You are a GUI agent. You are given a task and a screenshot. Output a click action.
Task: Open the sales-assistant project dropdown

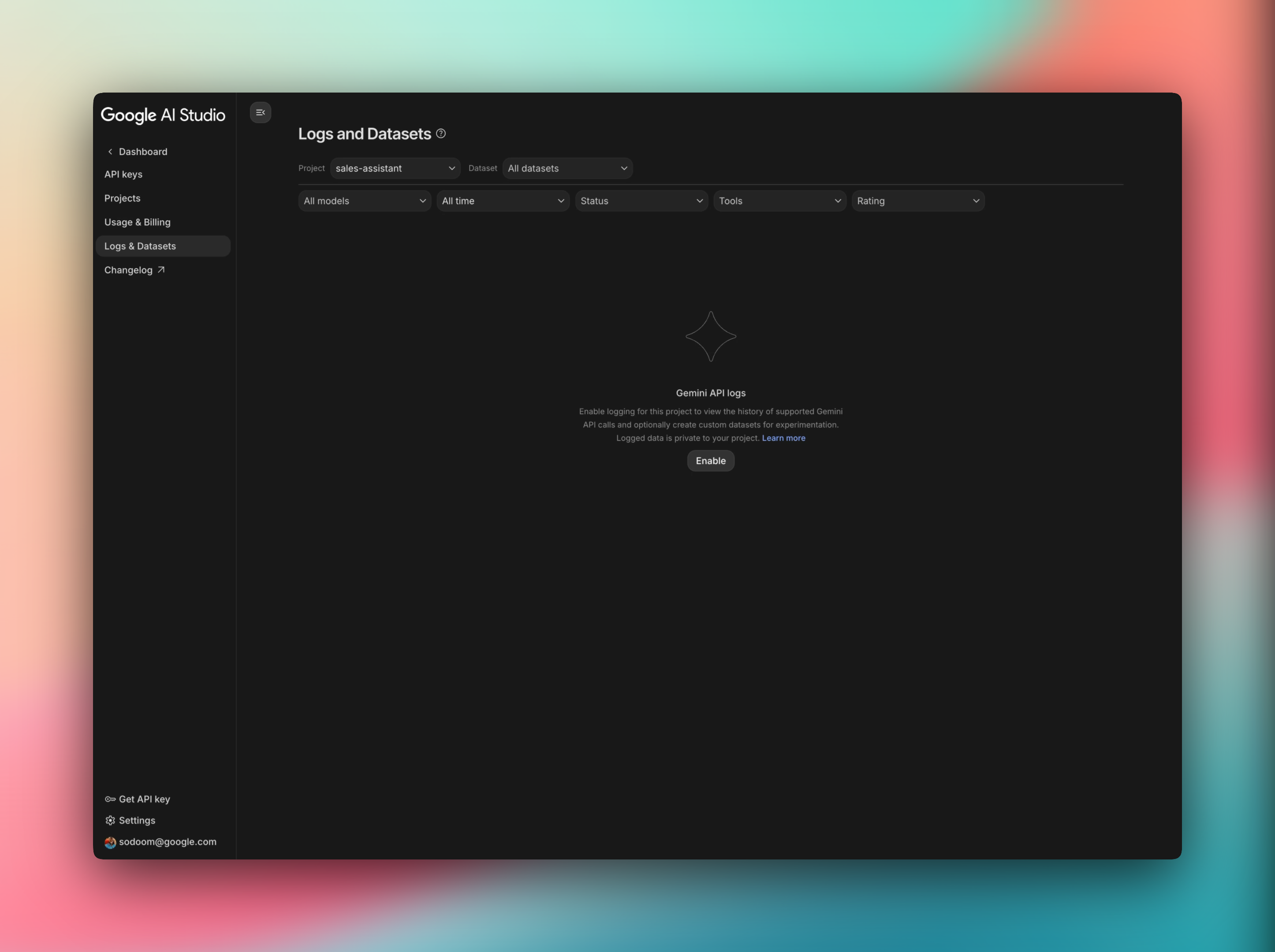395,168
